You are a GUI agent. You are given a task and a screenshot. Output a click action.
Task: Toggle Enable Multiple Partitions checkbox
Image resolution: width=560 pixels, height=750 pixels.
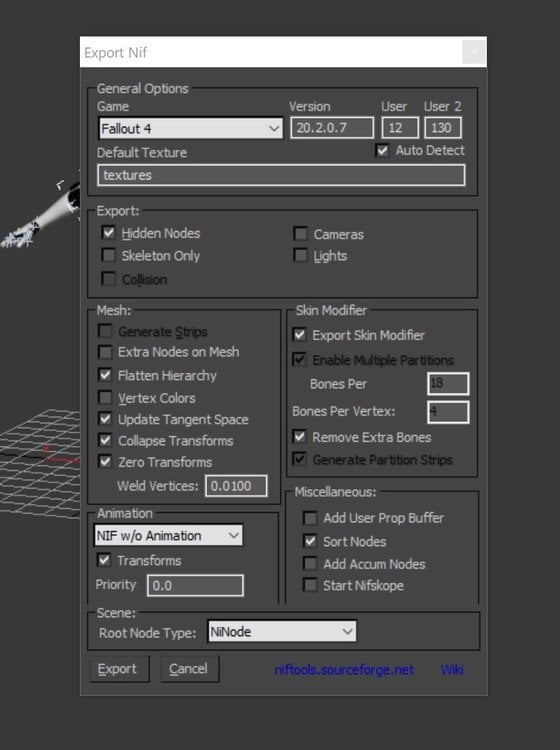pos(299,359)
